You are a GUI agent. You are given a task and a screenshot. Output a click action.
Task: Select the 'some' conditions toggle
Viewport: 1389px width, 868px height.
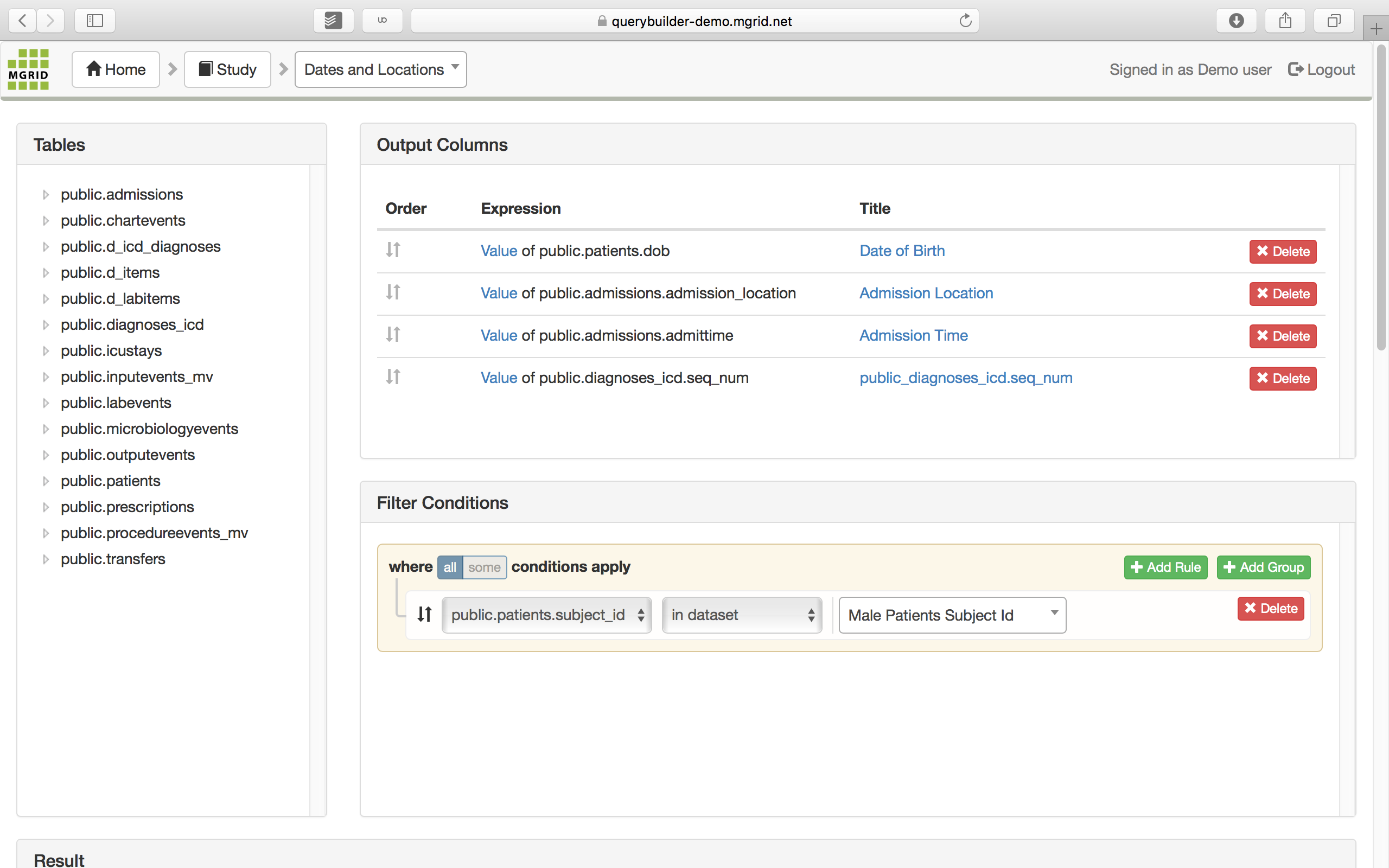[x=485, y=567]
